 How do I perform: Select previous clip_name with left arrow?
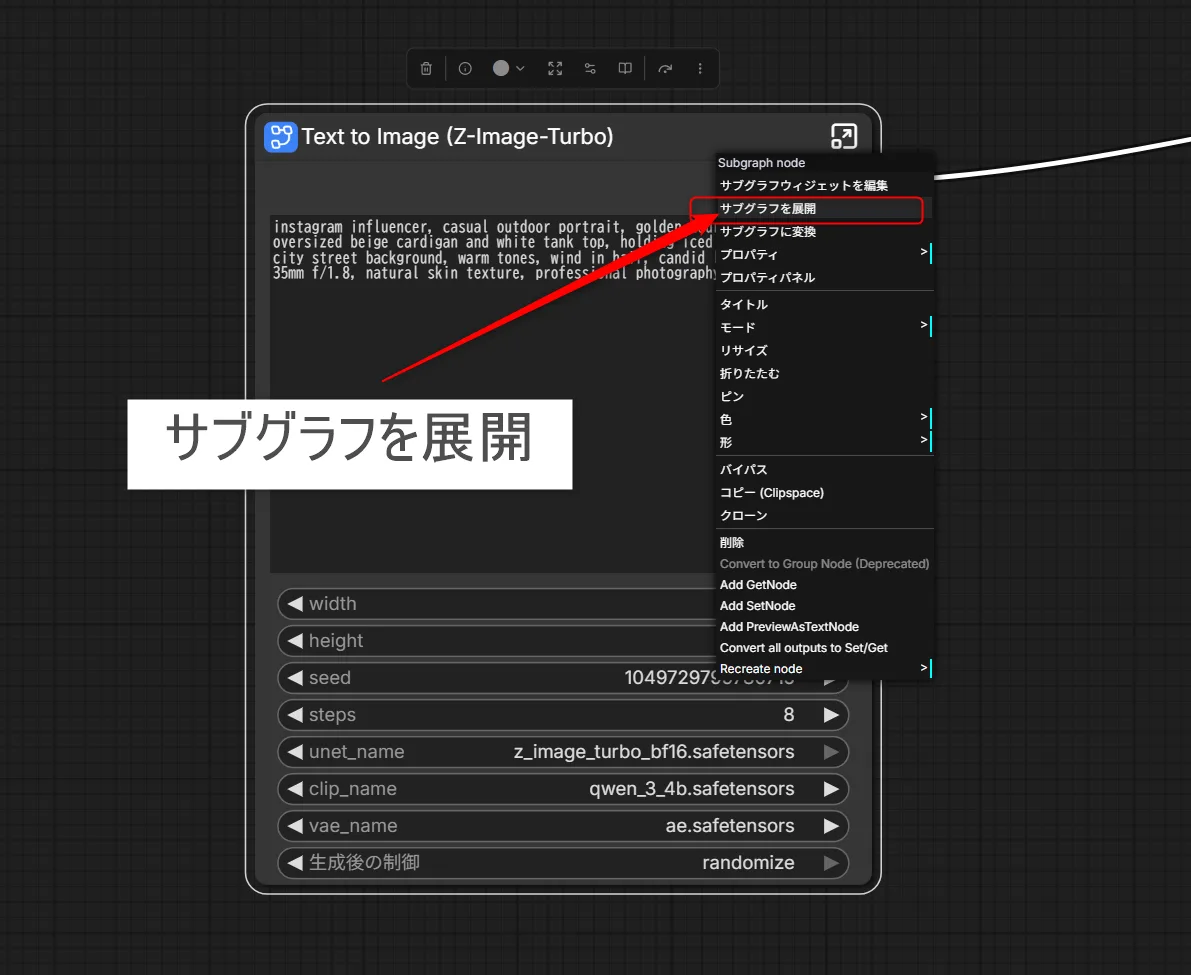[295, 789]
